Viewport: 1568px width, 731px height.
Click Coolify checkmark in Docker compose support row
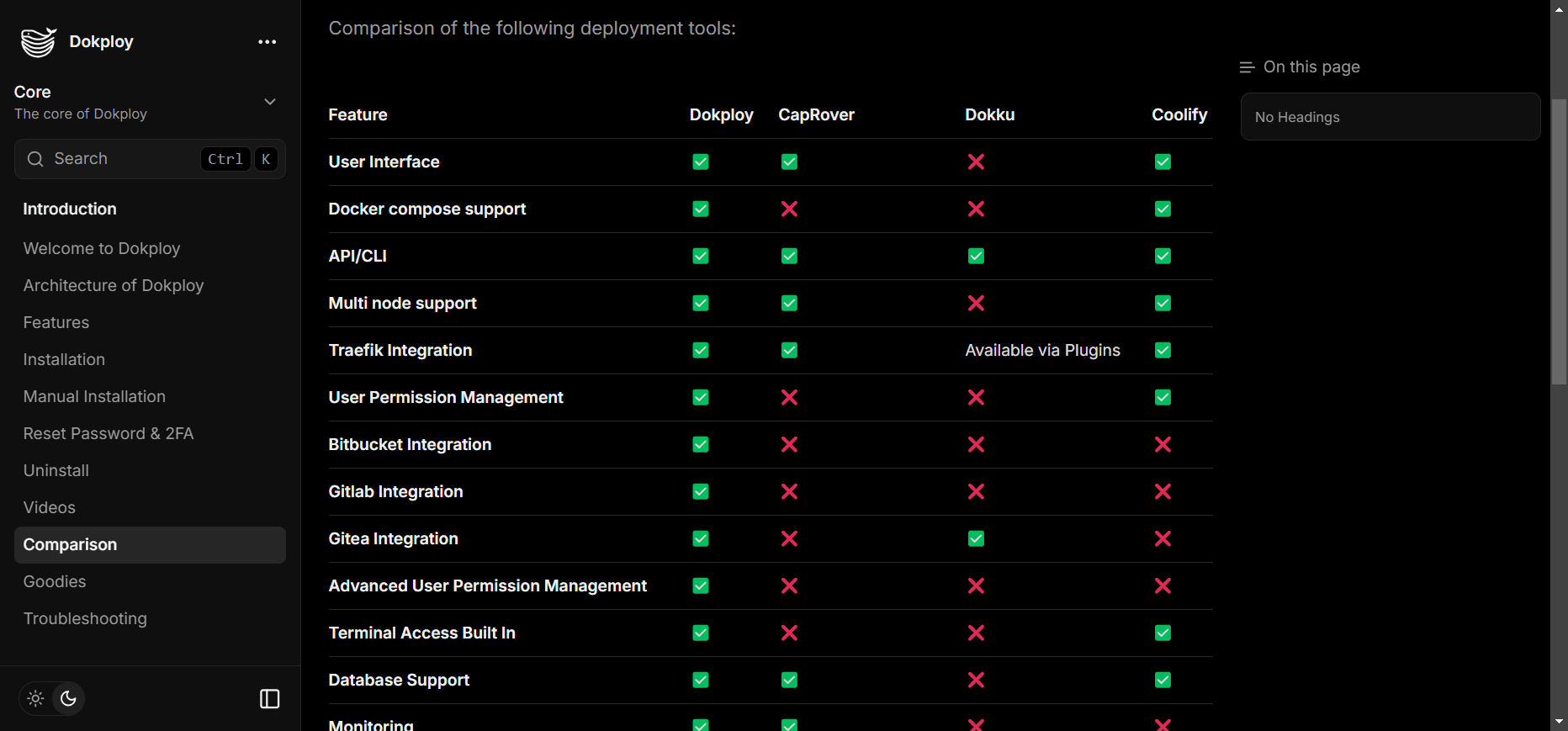(1163, 209)
